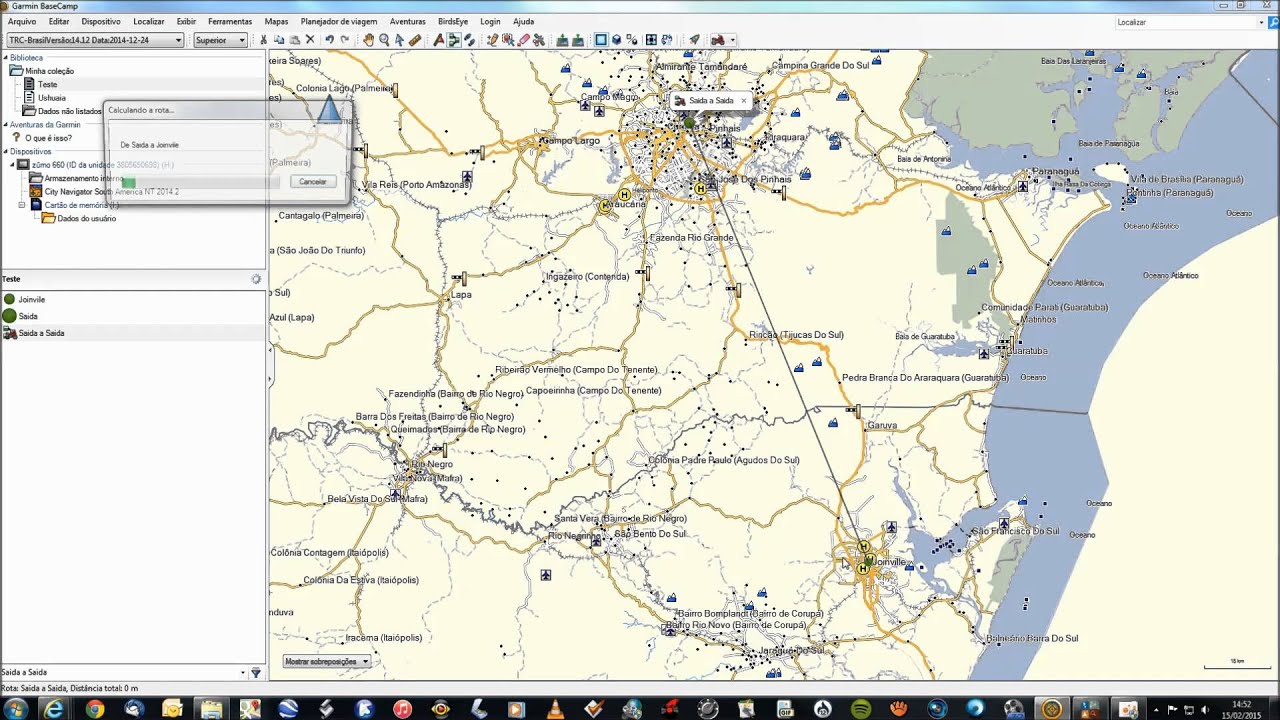Select Dados do usuário folder
1280x720 pixels.
coord(86,218)
